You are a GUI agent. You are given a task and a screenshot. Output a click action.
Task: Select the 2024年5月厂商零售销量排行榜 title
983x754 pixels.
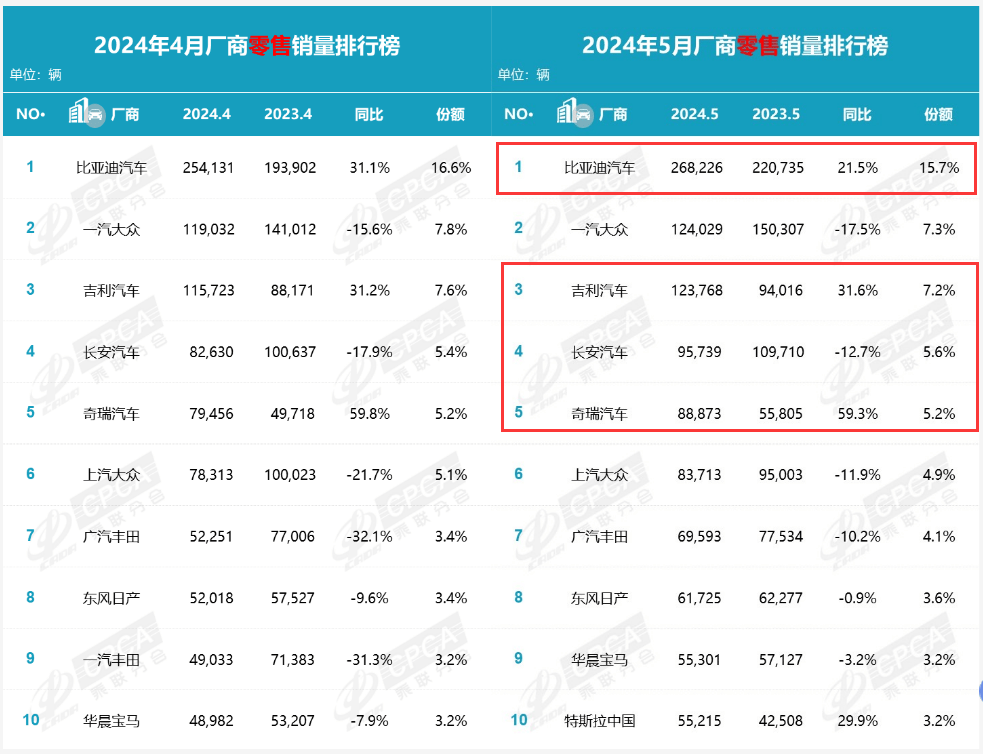(x=735, y=45)
